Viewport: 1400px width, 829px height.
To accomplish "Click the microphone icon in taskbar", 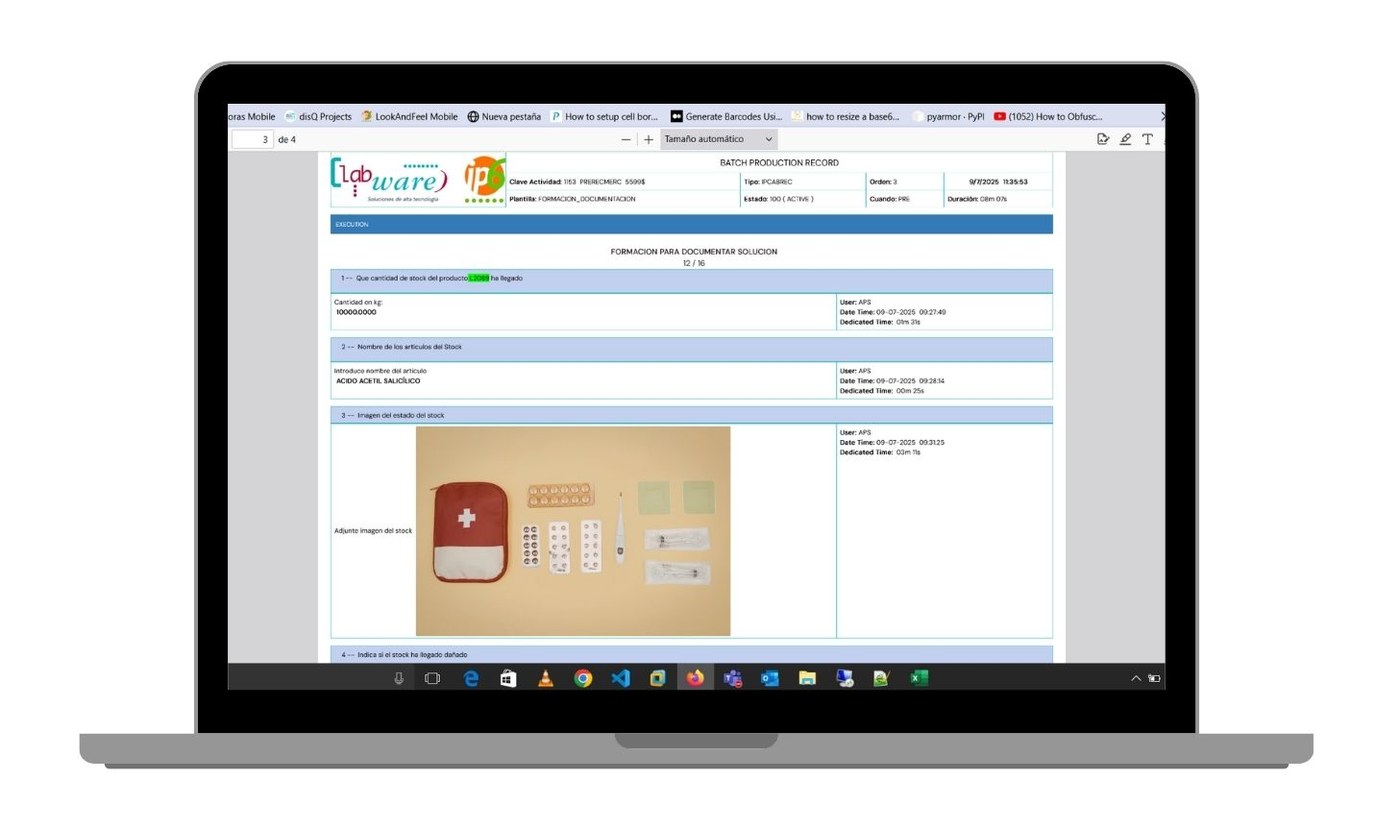I will [399, 678].
